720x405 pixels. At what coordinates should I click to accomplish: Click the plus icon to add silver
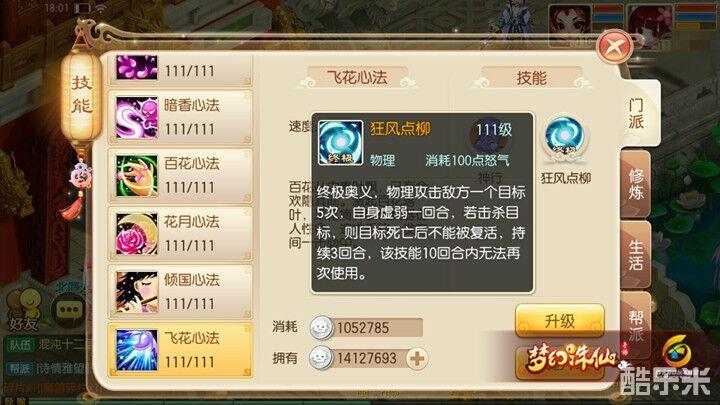(417, 359)
